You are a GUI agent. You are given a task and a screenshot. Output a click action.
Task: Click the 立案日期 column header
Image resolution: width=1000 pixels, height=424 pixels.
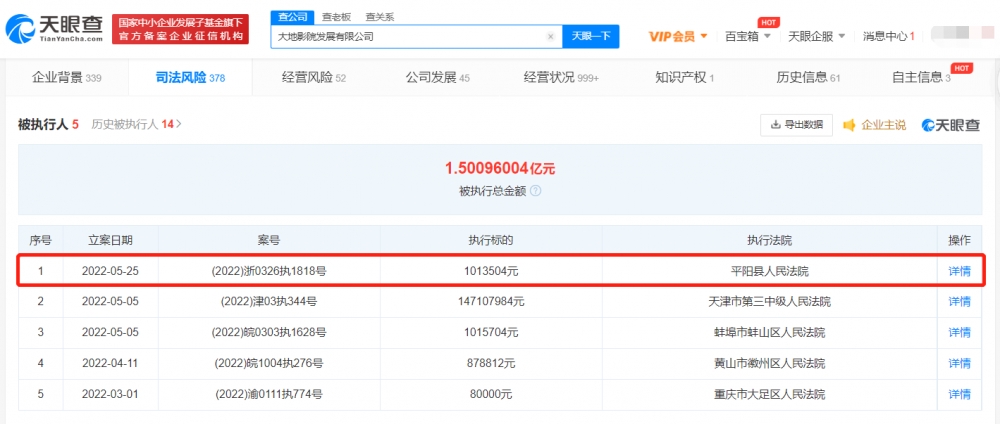(110, 240)
